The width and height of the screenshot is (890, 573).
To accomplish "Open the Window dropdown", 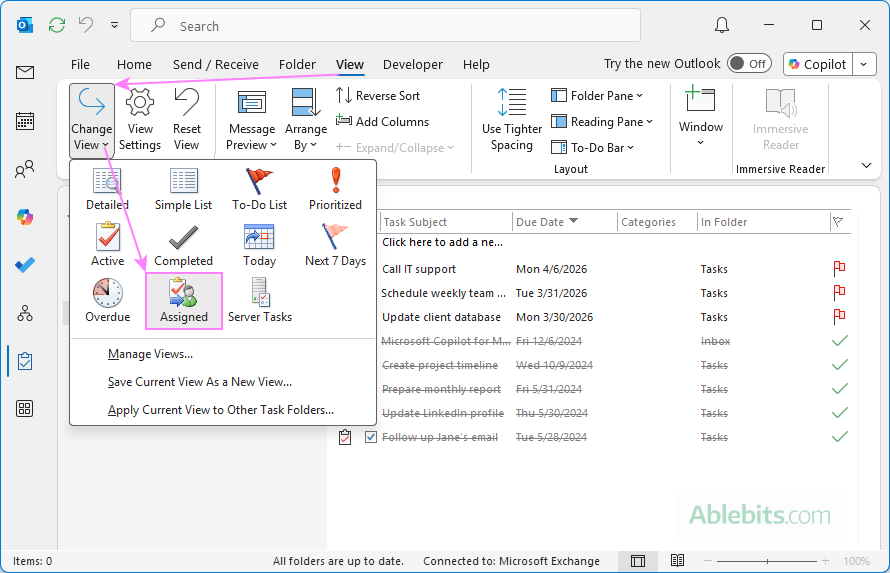I will [x=700, y=117].
